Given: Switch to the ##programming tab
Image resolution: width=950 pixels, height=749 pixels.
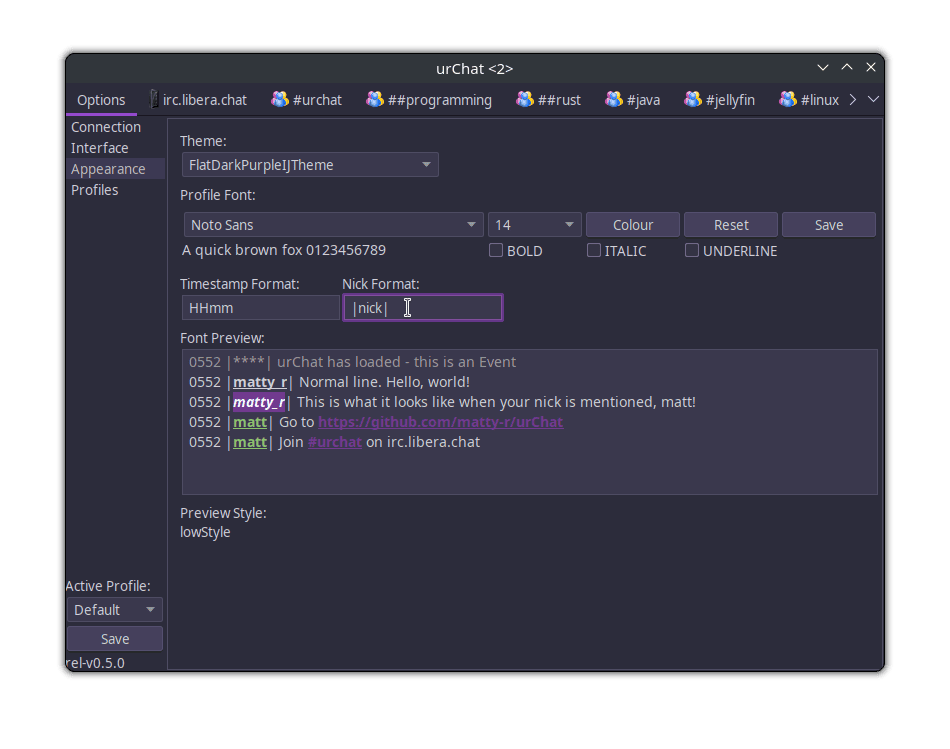Looking at the screenshot, I should point(429,100).
